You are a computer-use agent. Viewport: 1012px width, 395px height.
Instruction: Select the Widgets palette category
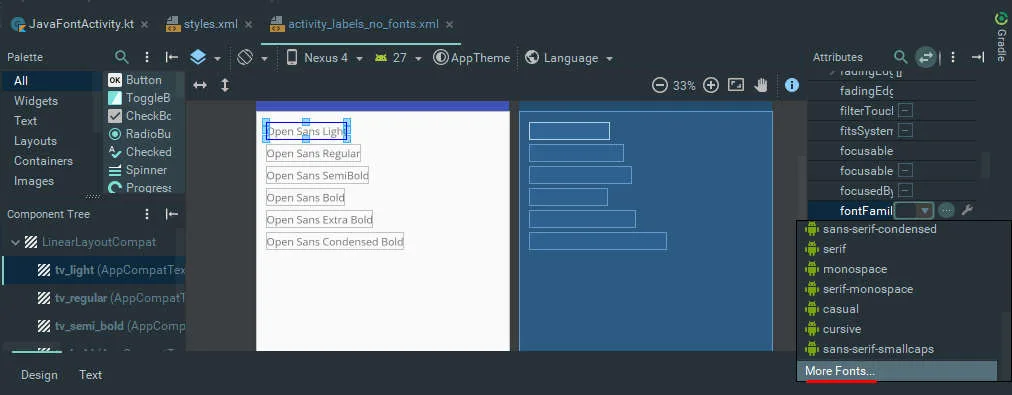point(36,101)
